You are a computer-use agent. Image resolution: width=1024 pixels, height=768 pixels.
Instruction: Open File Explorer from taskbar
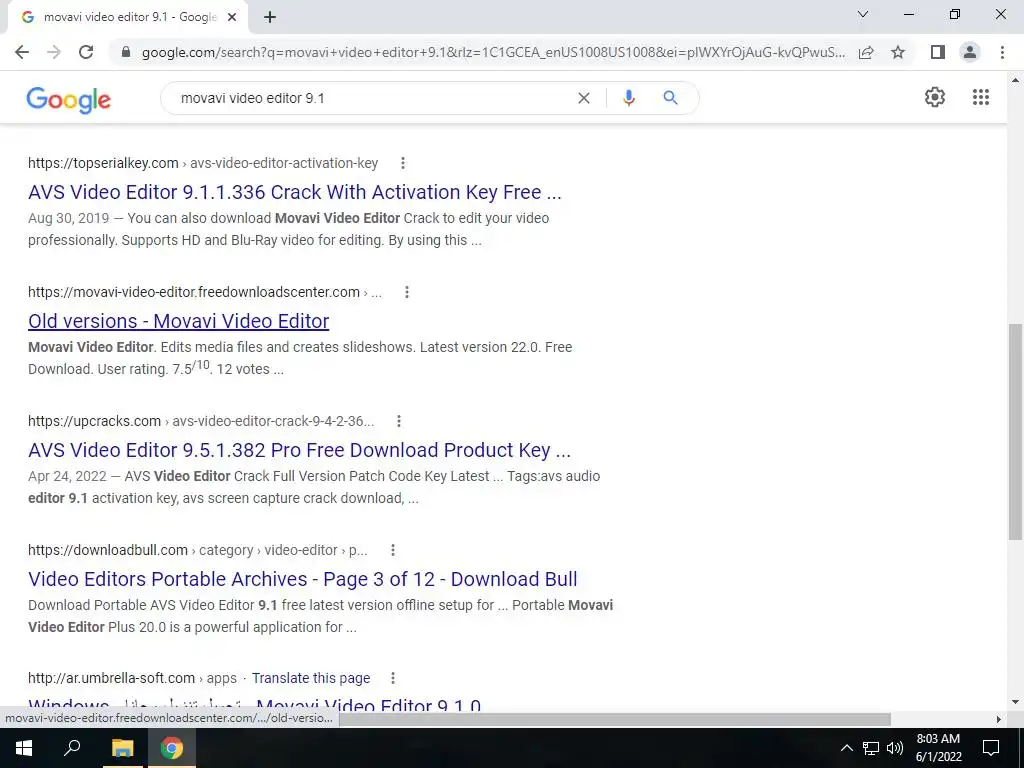coord(122,748)
